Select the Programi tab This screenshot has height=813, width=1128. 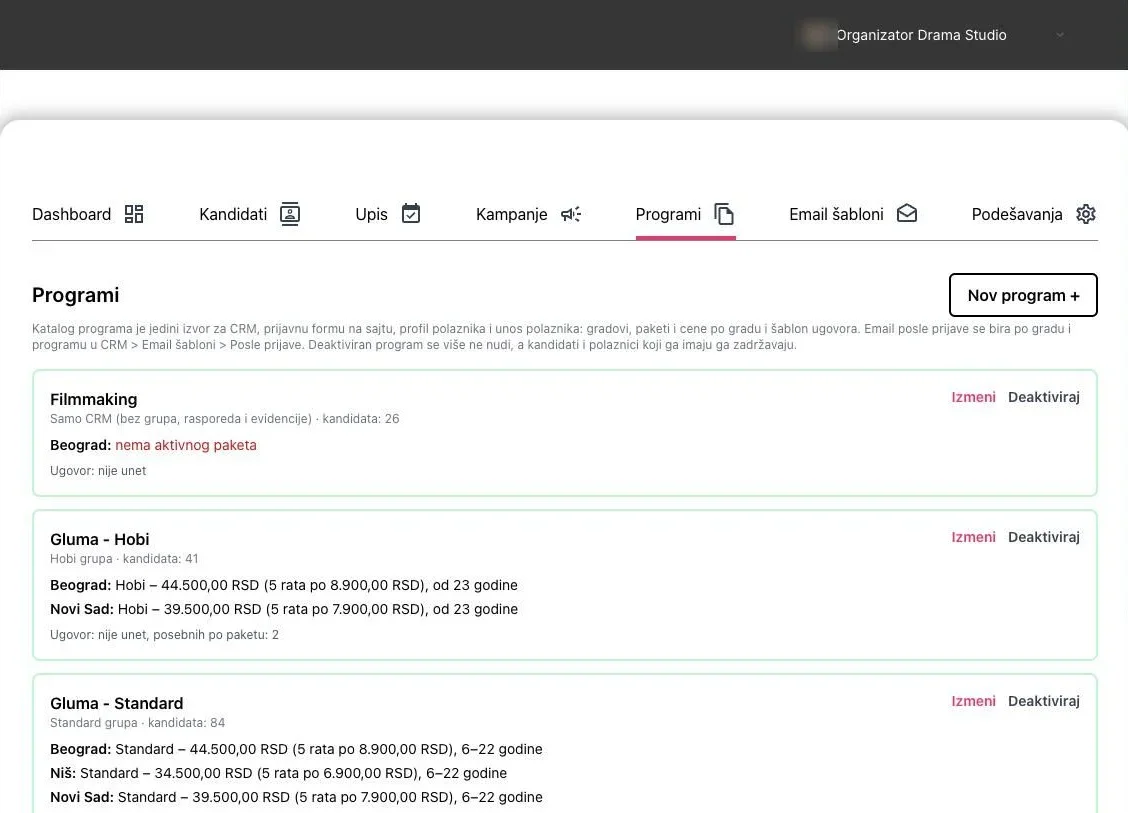click(685, 214)
